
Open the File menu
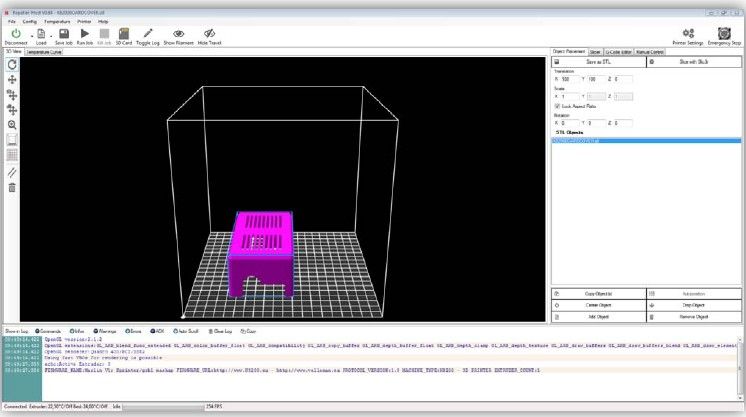pos(11,21)
